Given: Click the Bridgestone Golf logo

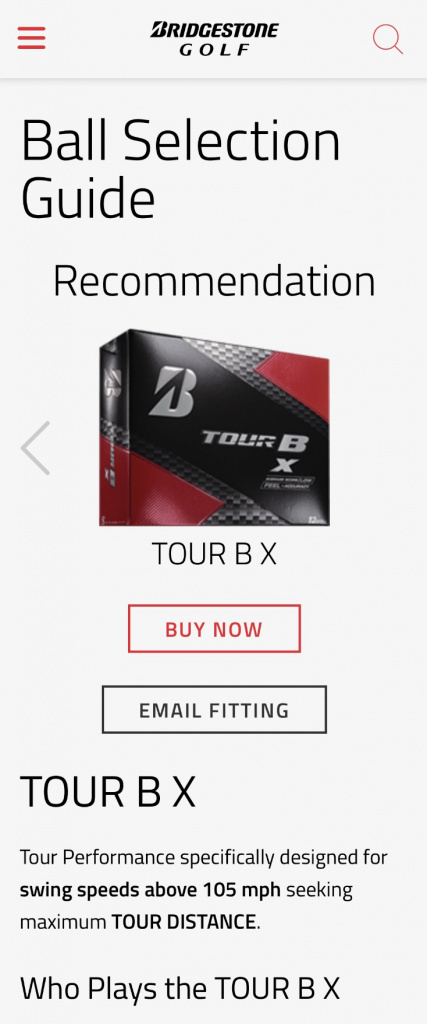Looking at the screenshot, I should (214, 39).
